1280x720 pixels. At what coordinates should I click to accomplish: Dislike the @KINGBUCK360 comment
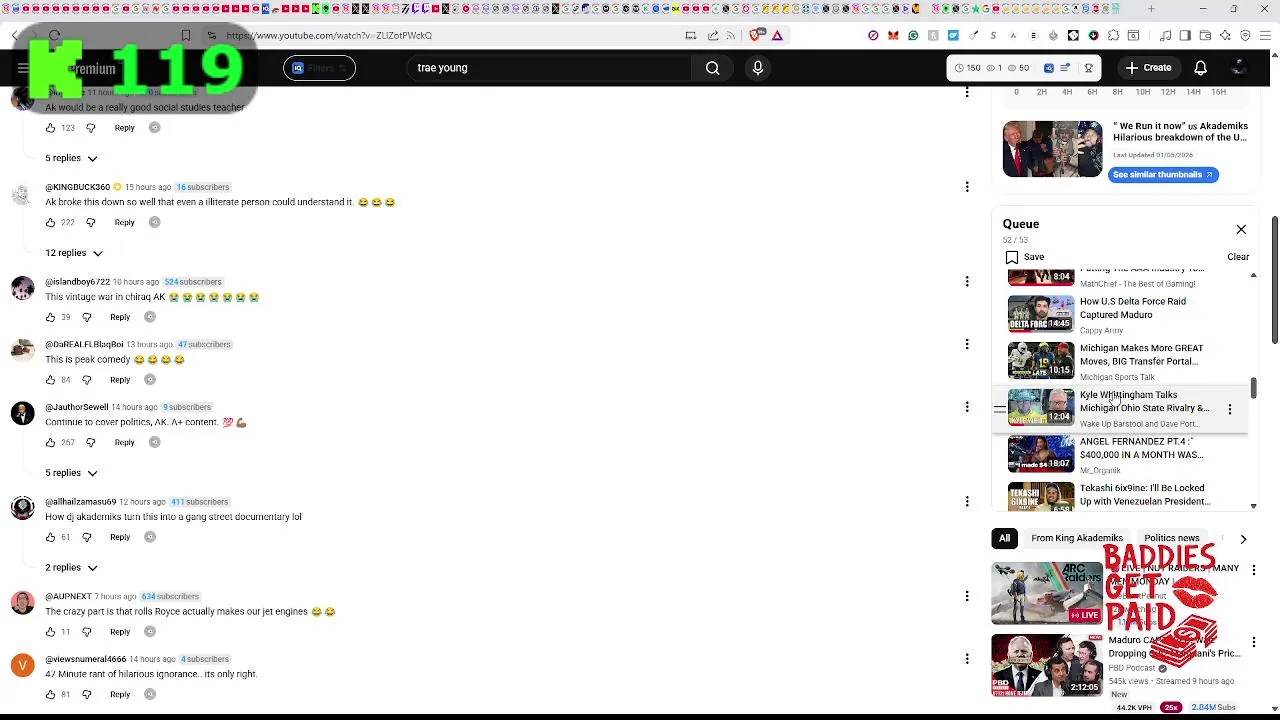pyautogui.click(x=90, y=222)
